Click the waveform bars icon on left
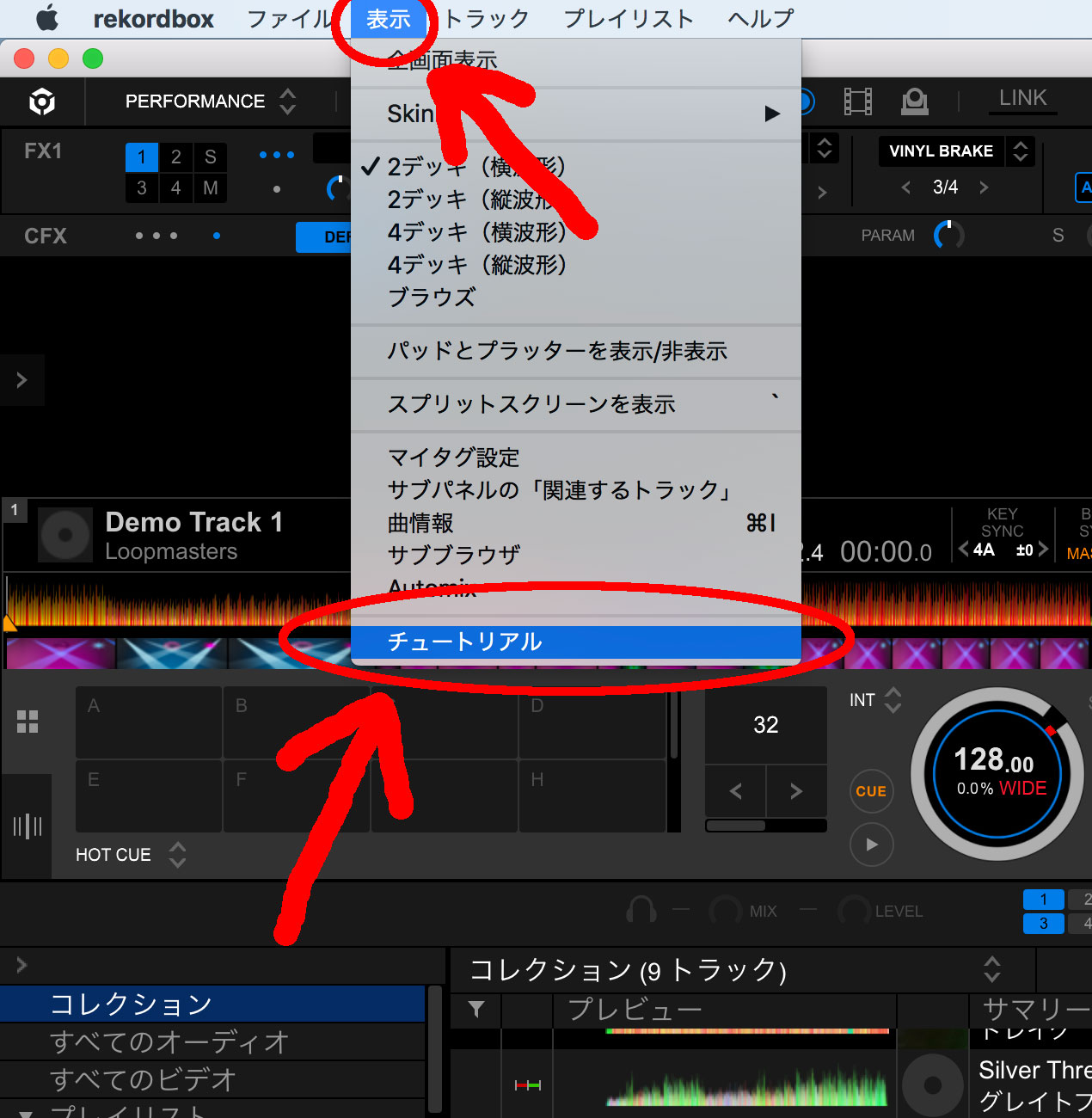This screenshot has height=1118, width=1092. pos(28,826)
